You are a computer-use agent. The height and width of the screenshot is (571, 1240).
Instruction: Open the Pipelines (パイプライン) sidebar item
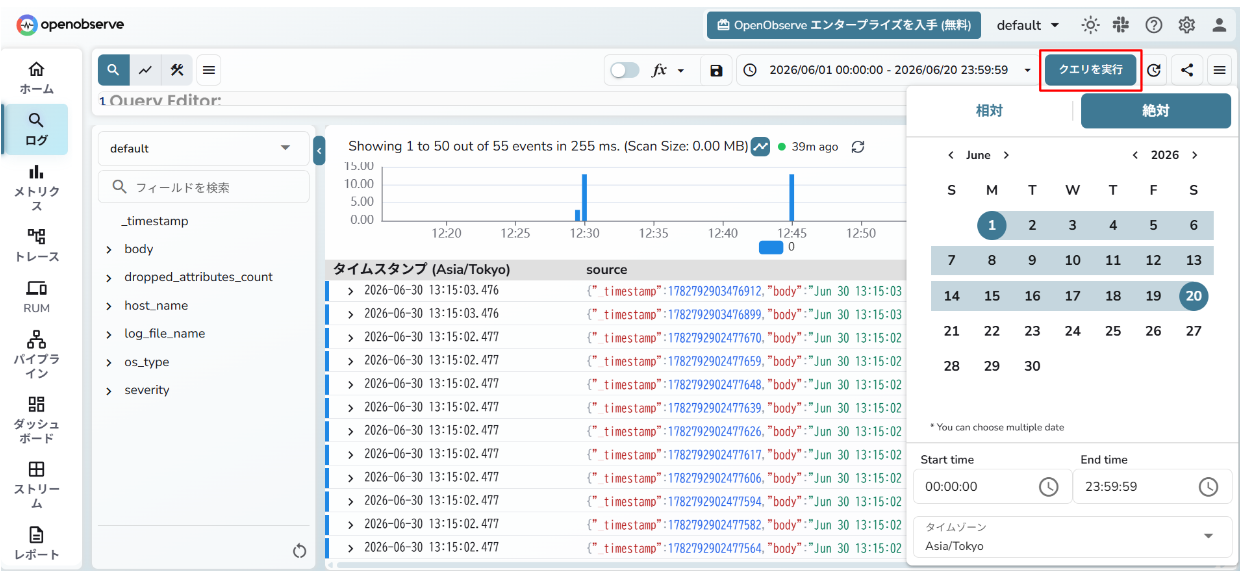36,354
